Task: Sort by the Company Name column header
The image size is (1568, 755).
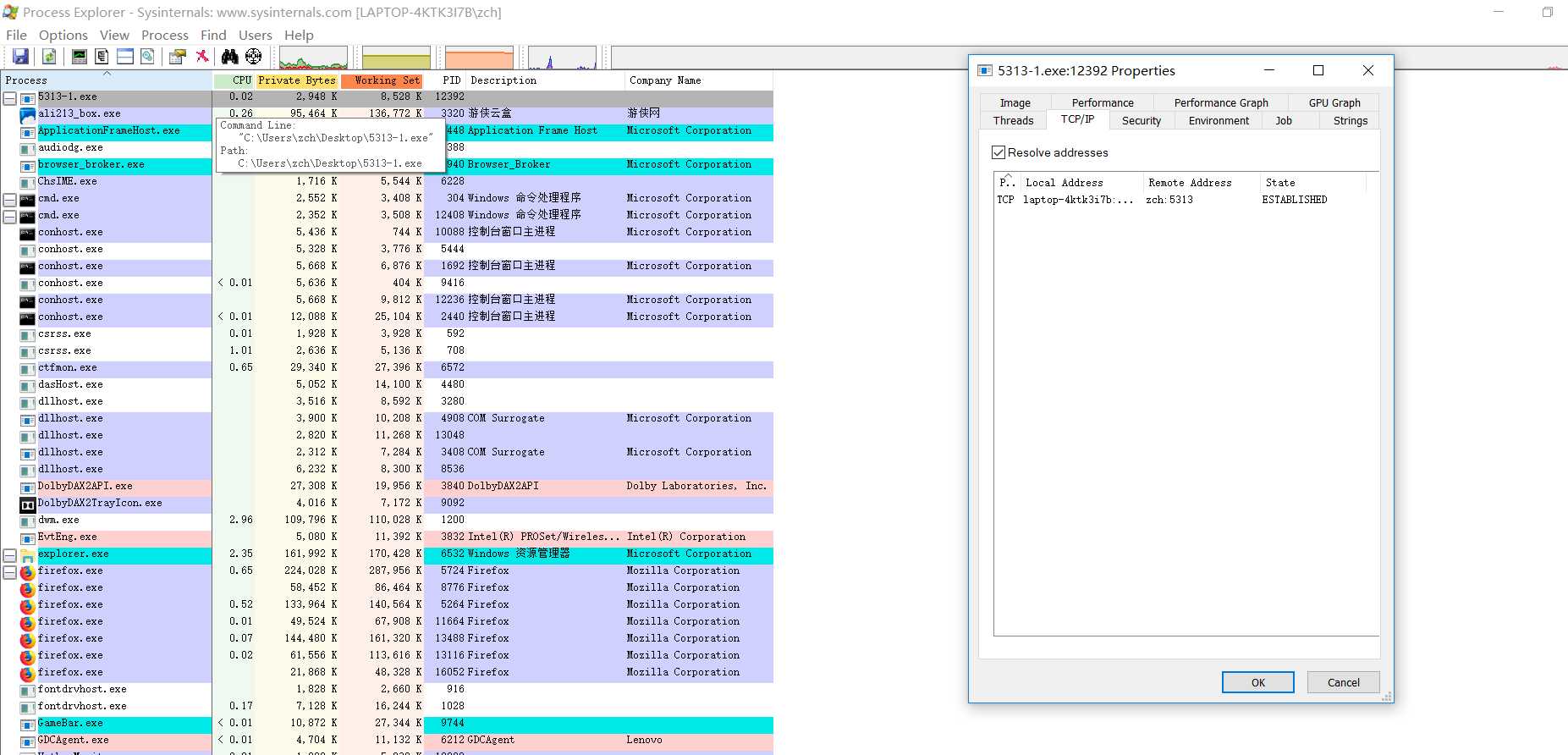Action: [x=698, y=80]
